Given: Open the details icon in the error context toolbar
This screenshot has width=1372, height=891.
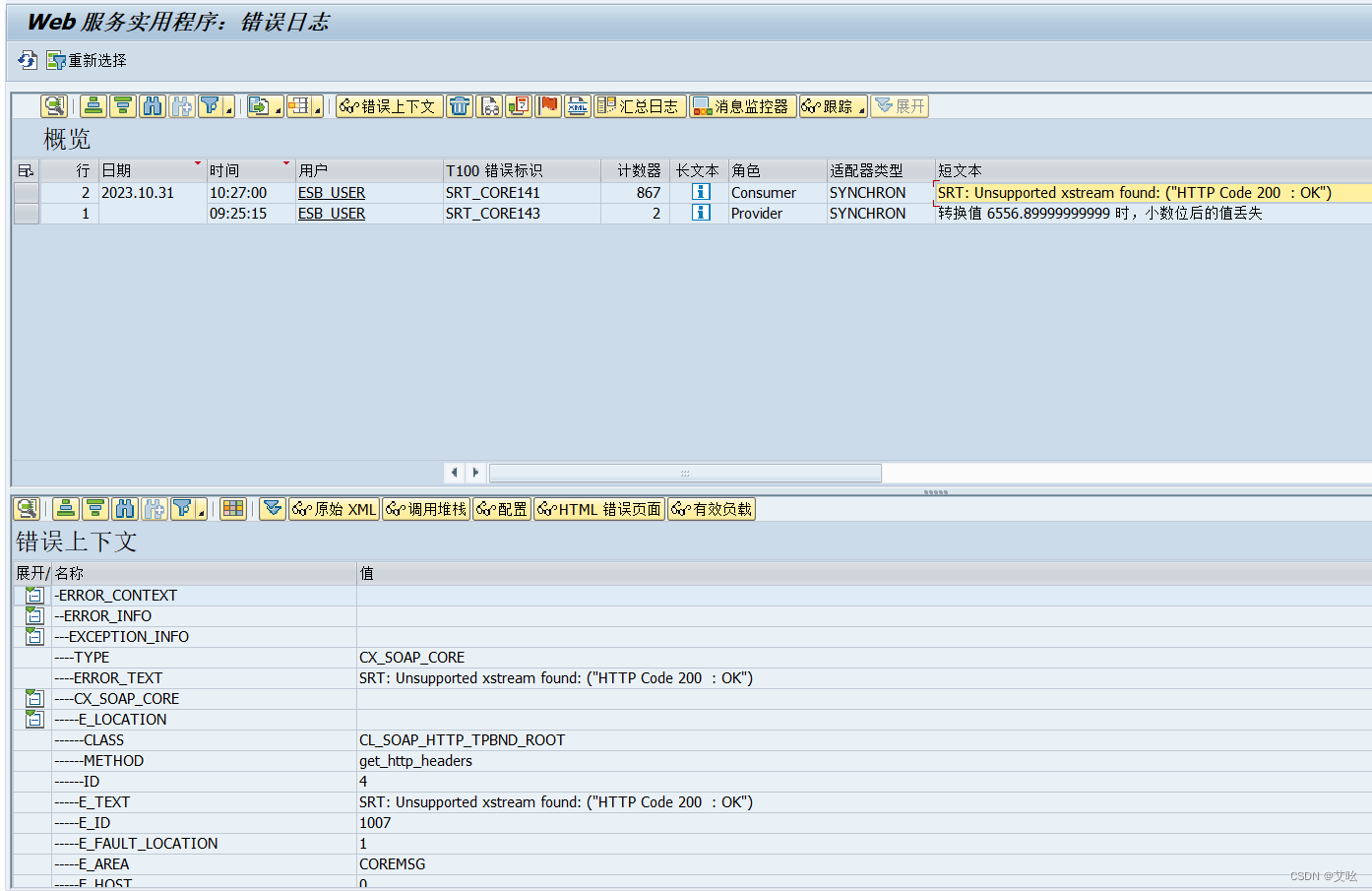Looking at the screenshot, I should pyautogui.click(x=27, y=509).
